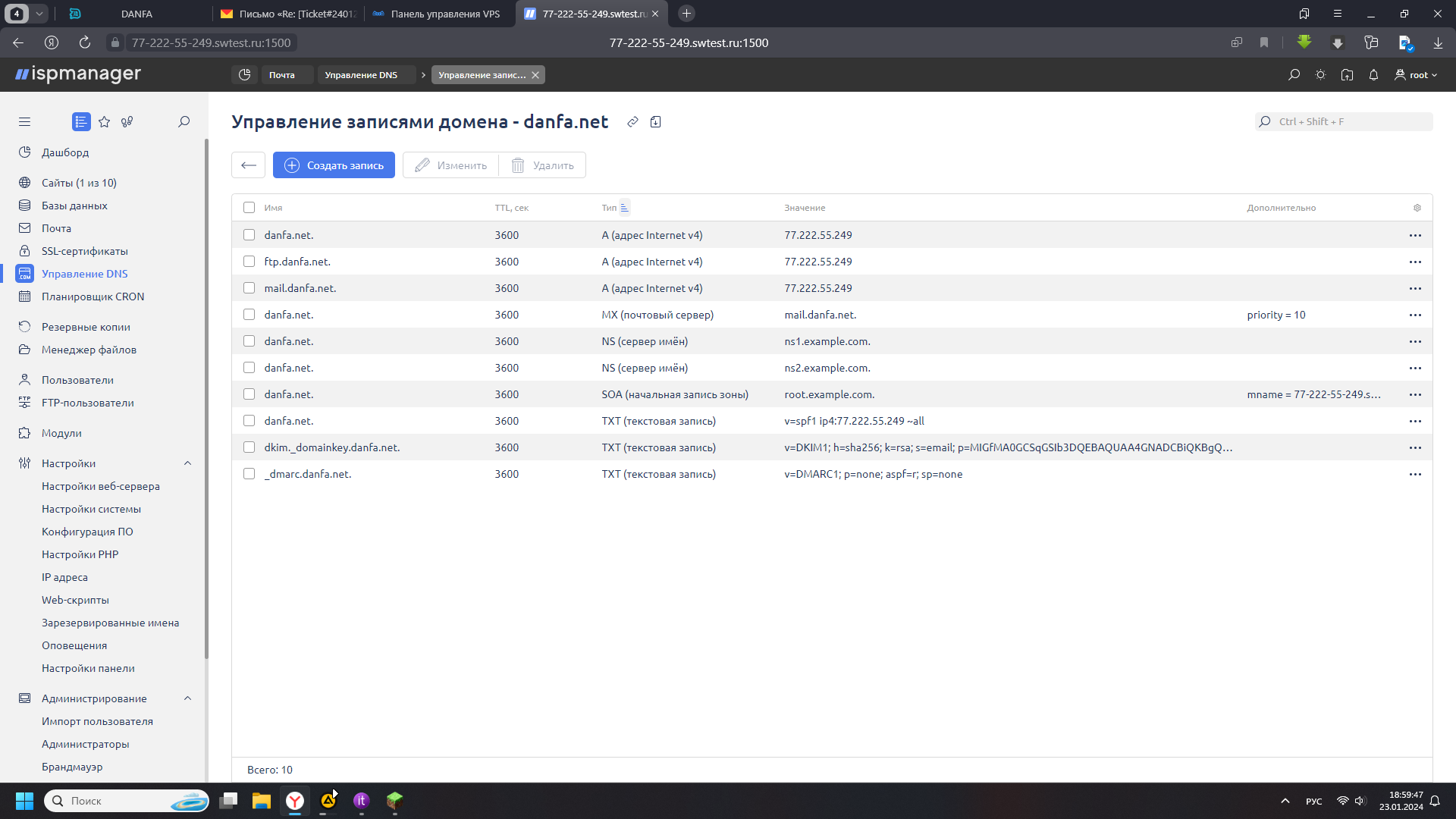Check the ftp.danfa.net. row checkbox
1456x819 pixels.
(x=249, y=262)
